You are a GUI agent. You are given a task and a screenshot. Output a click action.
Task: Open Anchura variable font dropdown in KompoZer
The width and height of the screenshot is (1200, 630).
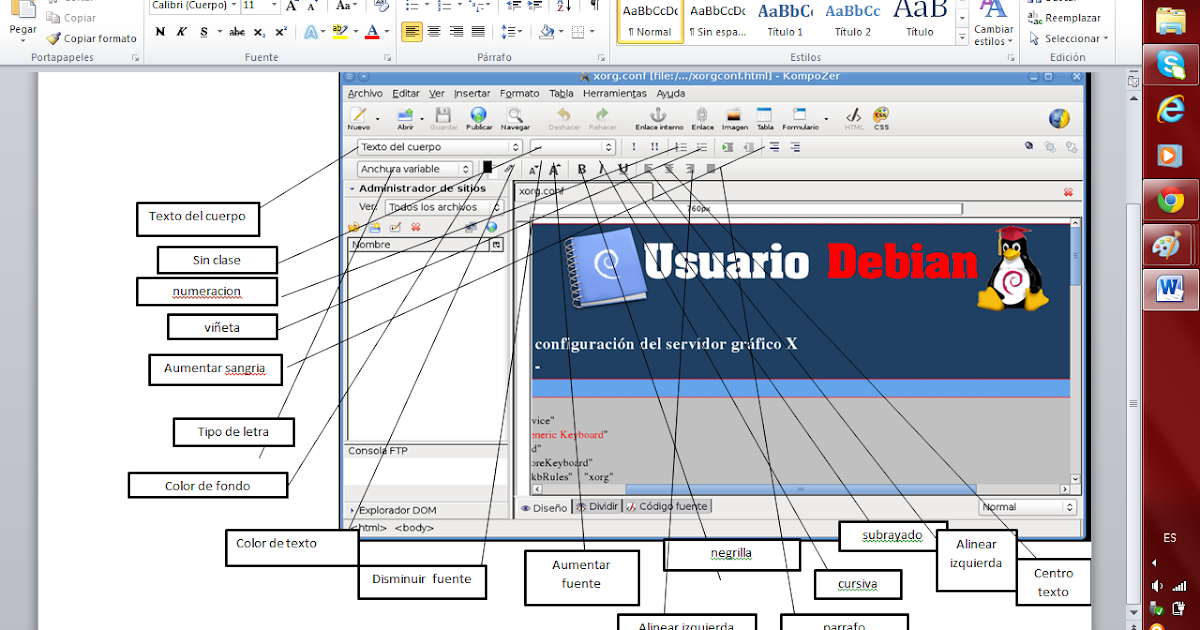click(414, 169)
